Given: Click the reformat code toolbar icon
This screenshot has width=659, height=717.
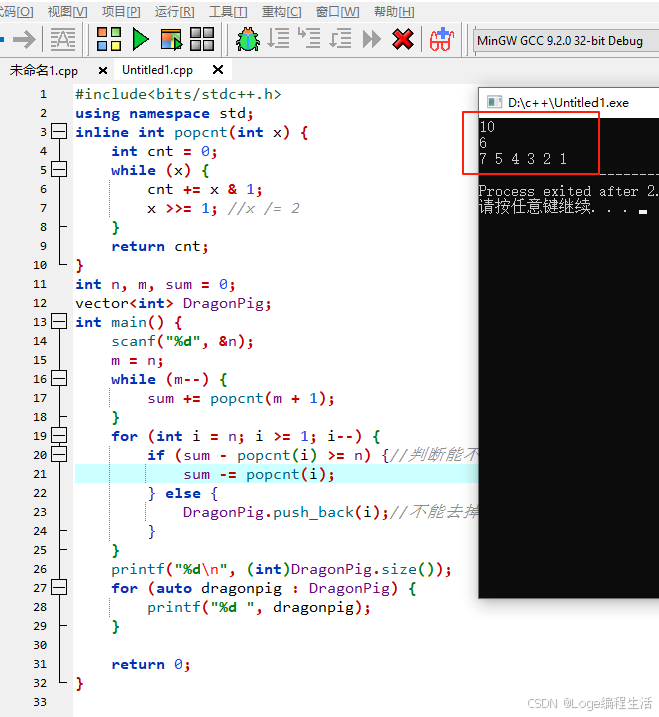Looking at the screenshot, I should pos(63,39).
